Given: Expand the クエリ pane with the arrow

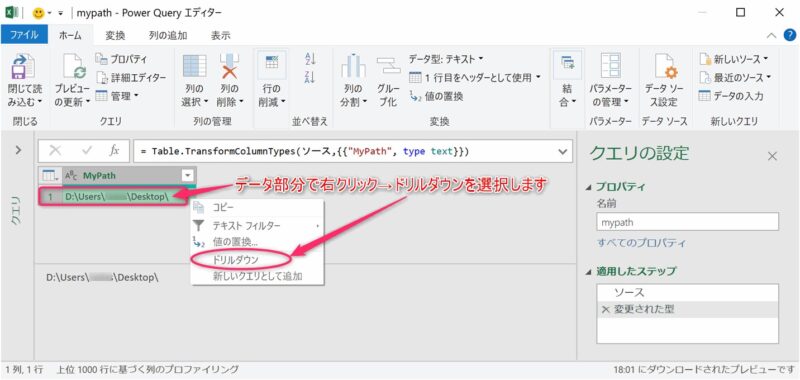Looking at the screenshot, I should [18, 150].
